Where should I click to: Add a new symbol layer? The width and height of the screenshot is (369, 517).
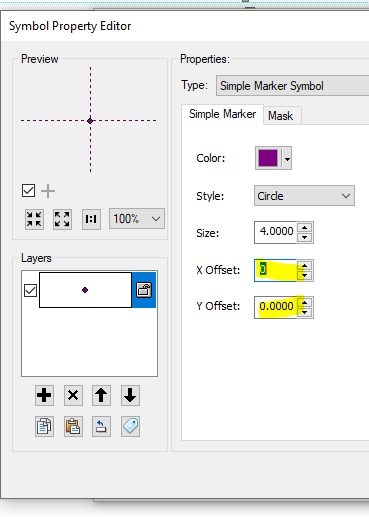[x=44, y=396]
